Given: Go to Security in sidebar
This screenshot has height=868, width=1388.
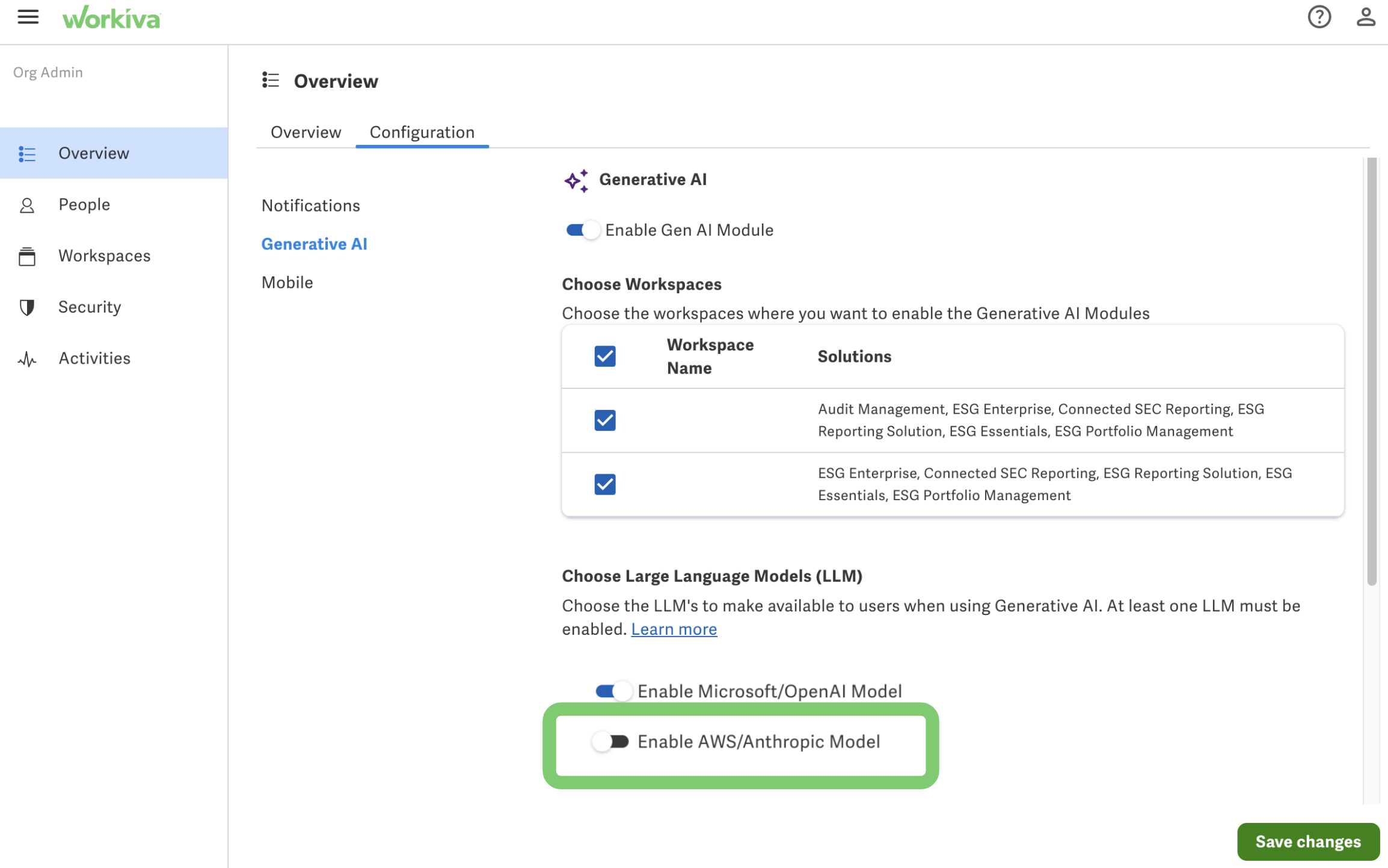Looking at the screenshot, I should point(114,307).
